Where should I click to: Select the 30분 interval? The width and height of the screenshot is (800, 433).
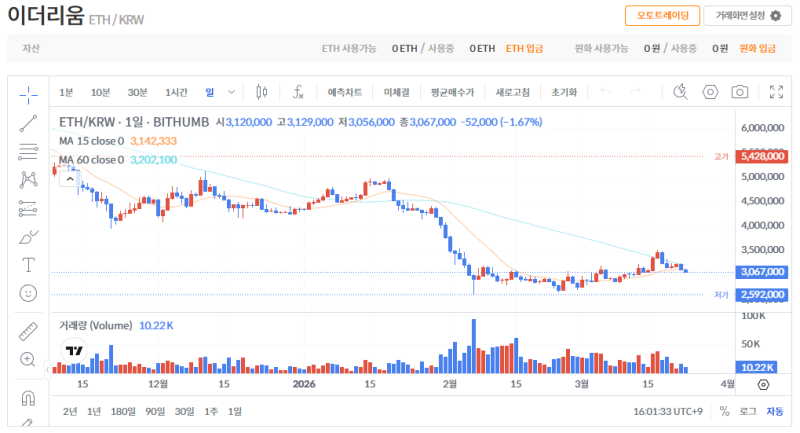(137, 92)
